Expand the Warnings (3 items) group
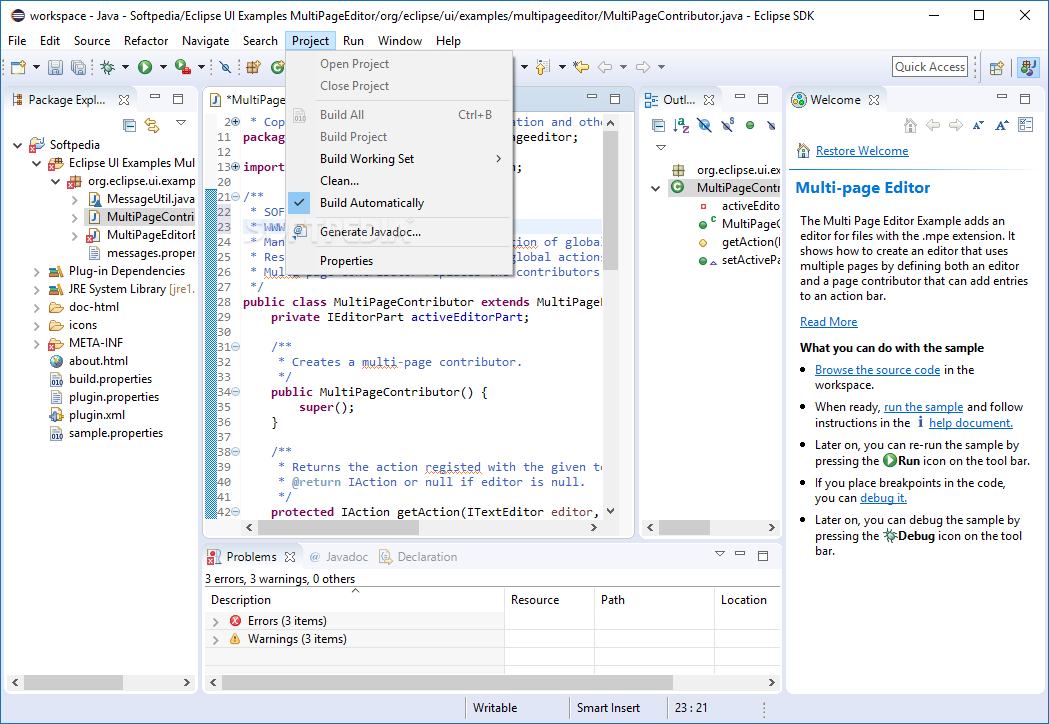Screen dimensions: 1049x724 (215, 640)
